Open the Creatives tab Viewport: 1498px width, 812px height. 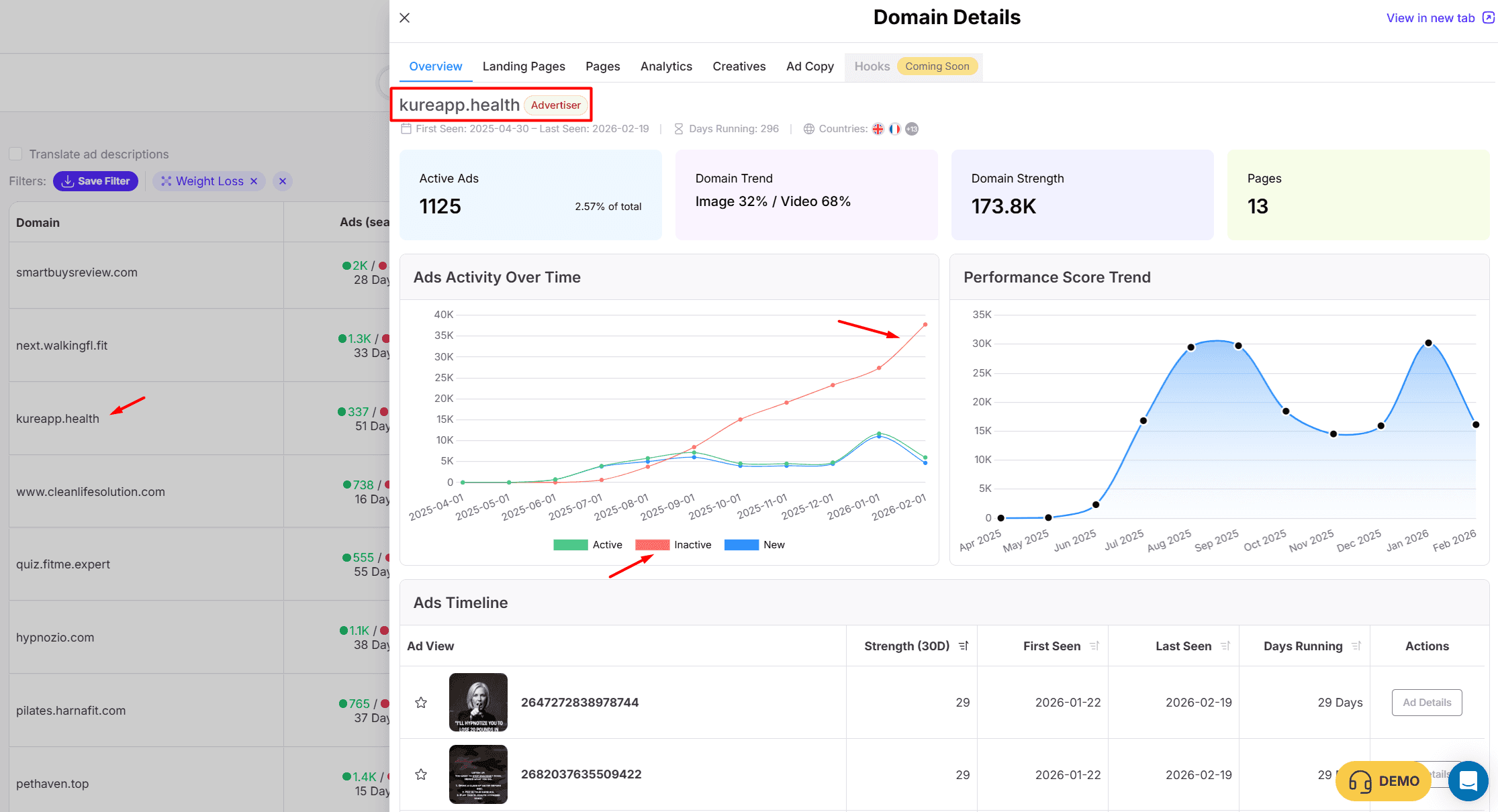(739, 66)
